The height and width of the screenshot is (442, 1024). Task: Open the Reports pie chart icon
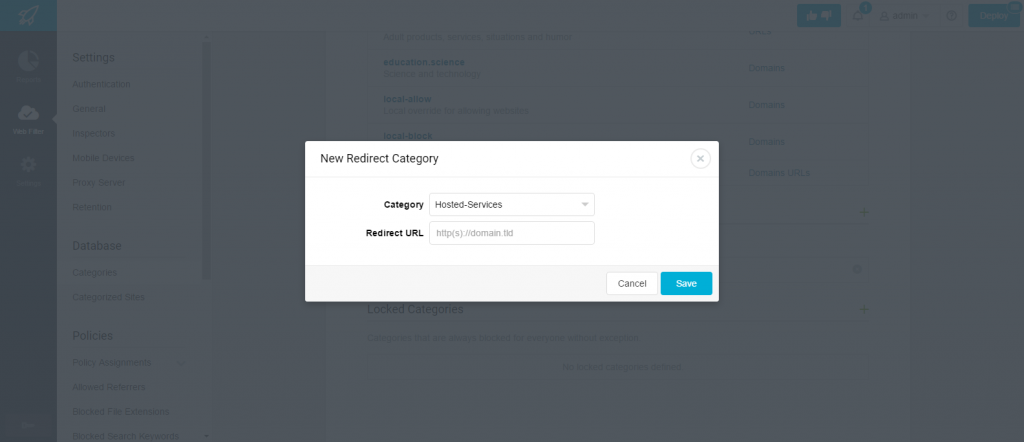[28, 61]
